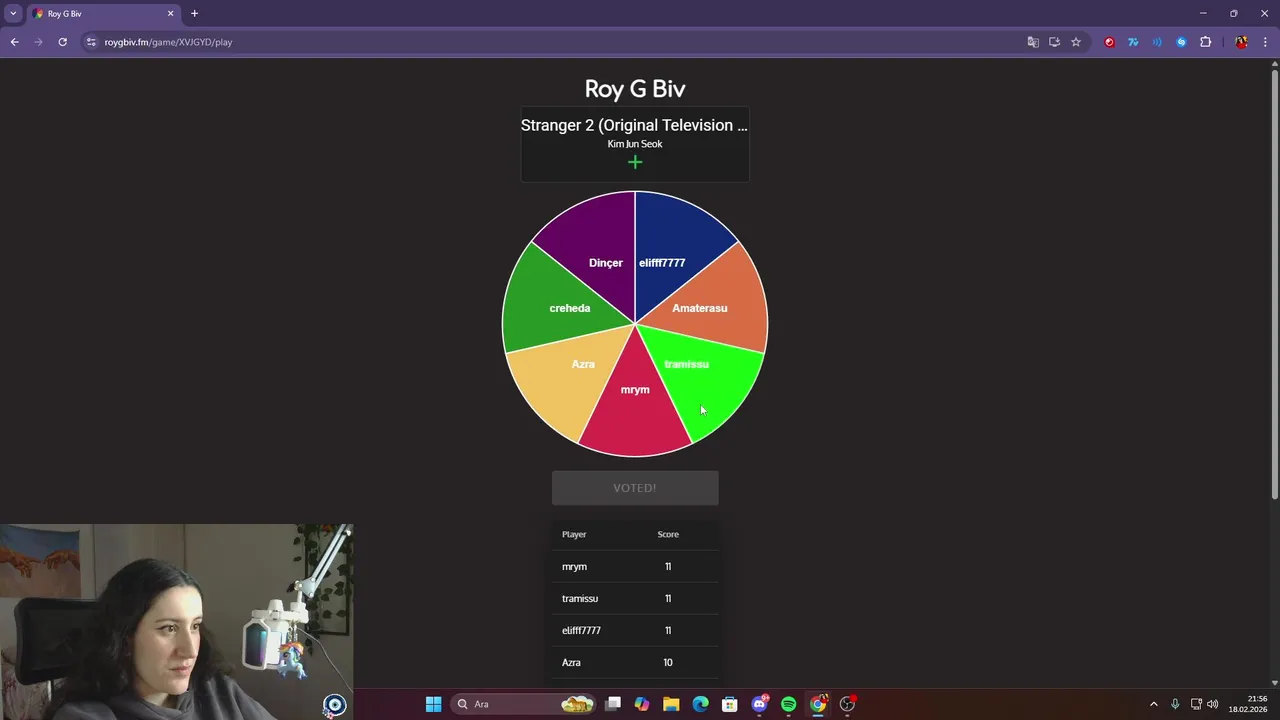Open File Explorer from the taskbar
The width and height of the screenshot is (1280, 720).
click(671, 704)
